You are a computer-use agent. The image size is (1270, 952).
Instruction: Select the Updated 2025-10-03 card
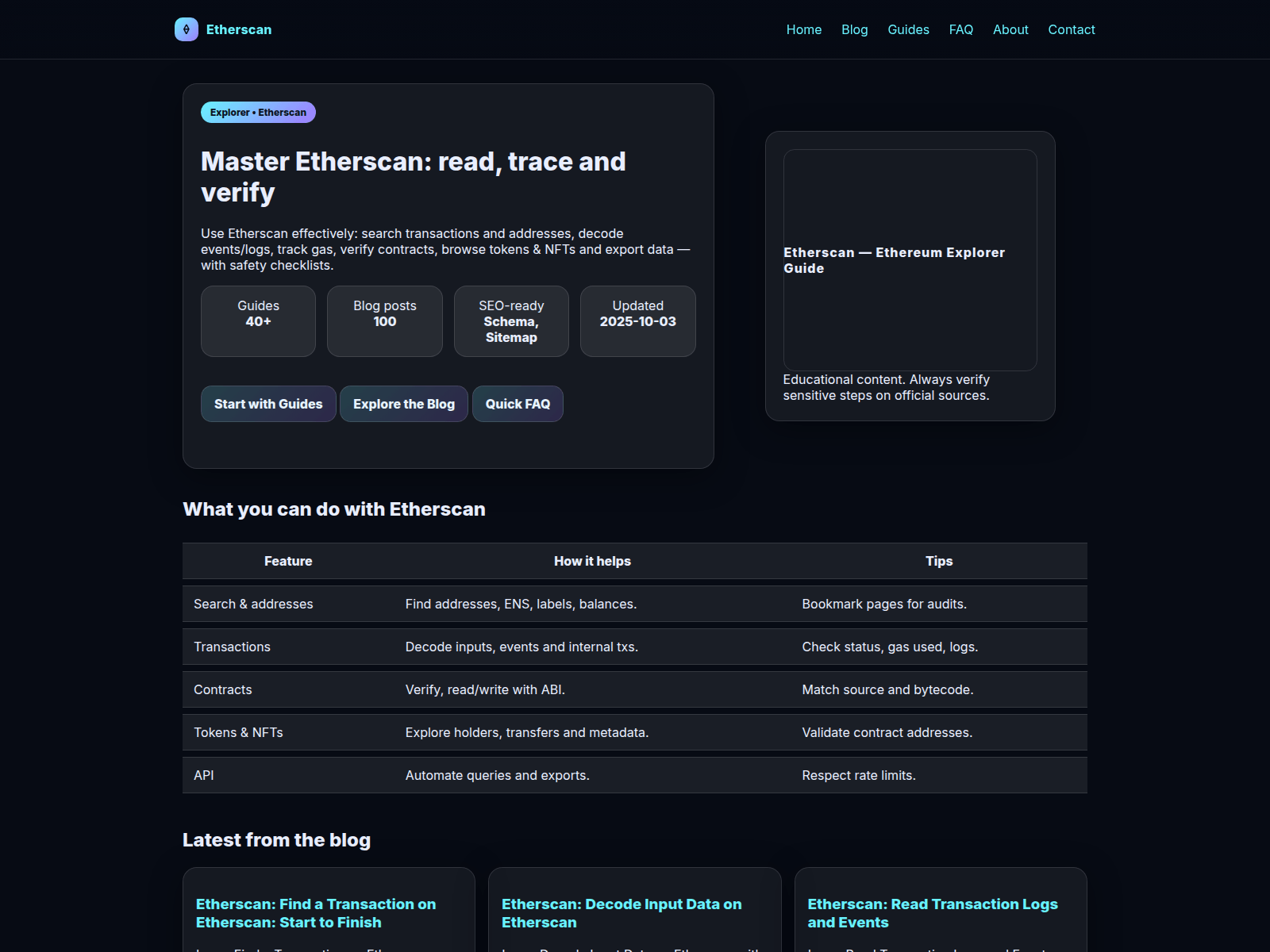pyautogui.click(x=638, y=321)
